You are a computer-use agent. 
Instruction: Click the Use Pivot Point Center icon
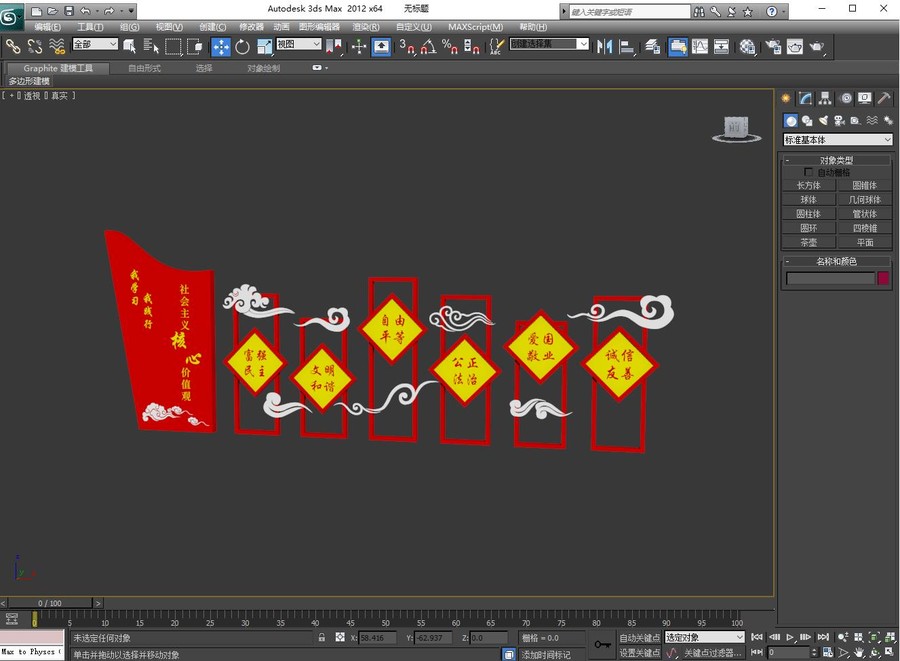[x=333, y=46]
